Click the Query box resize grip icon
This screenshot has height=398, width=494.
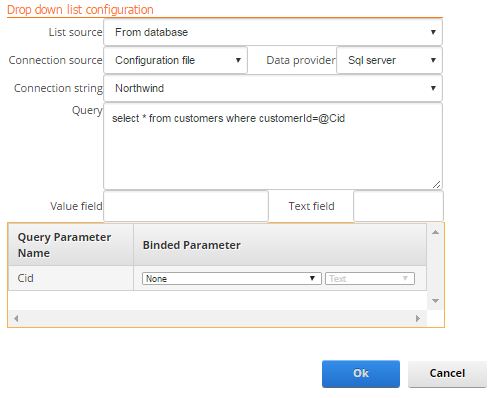click(x=437, y=184)
